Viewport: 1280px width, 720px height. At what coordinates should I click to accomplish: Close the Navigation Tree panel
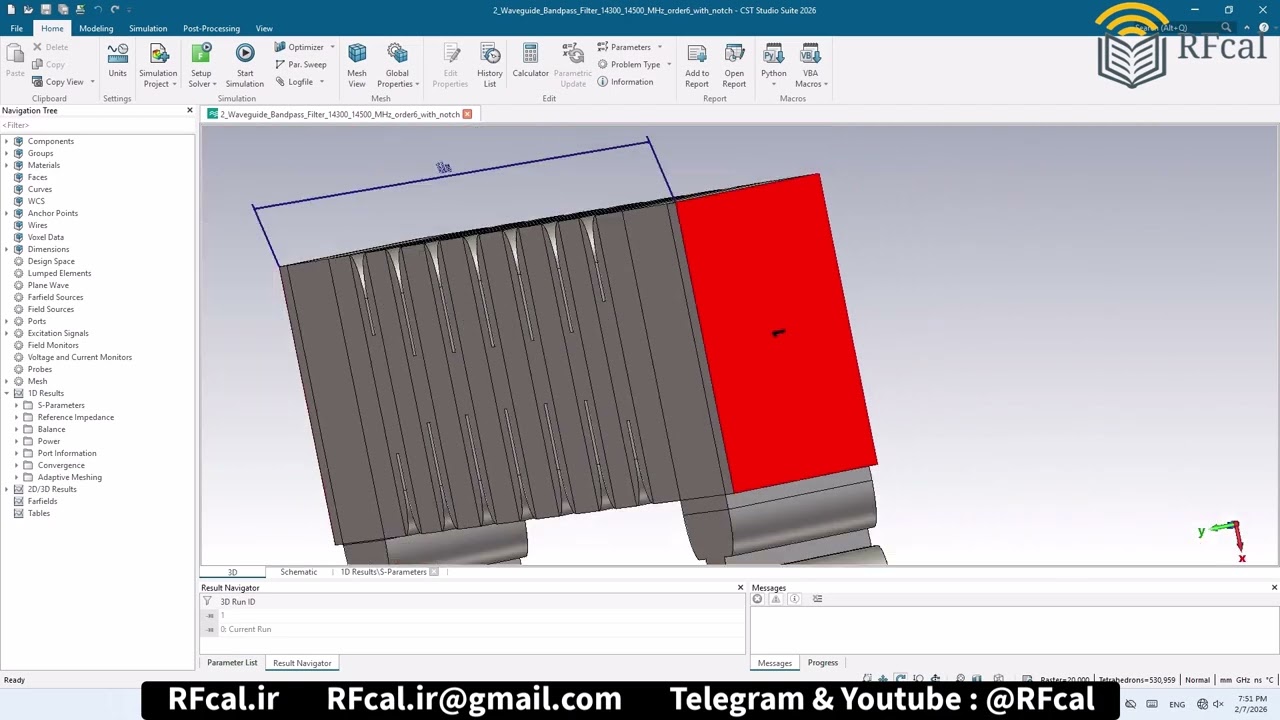tap(189, 110)
